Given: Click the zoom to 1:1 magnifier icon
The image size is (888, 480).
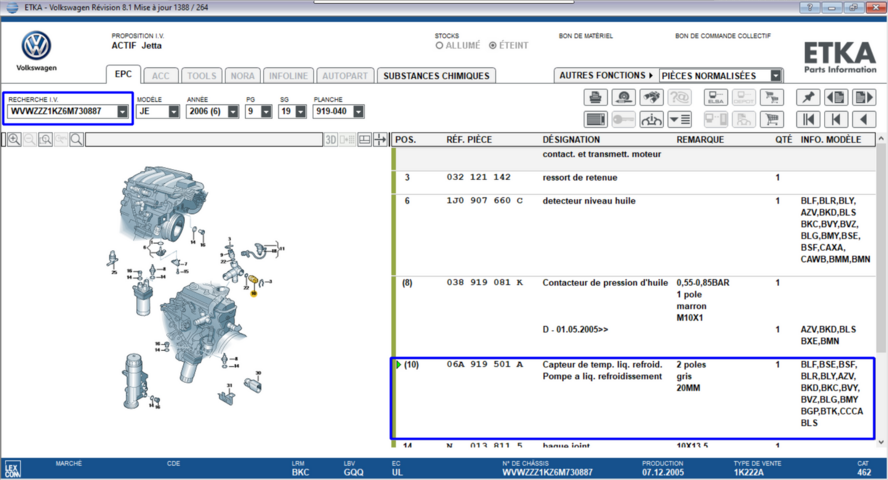Looking at the screenshot, I should [x=45, y=139].
